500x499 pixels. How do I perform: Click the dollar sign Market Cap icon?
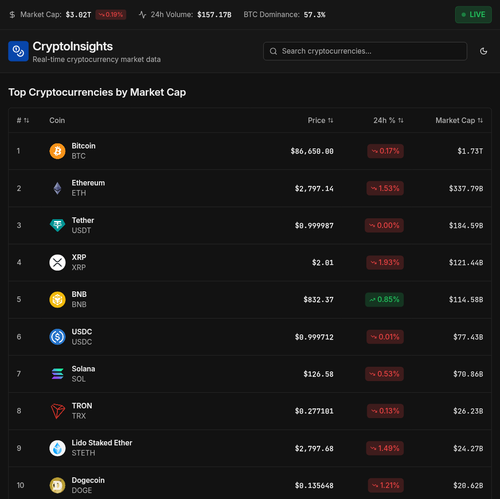point(12,15)
